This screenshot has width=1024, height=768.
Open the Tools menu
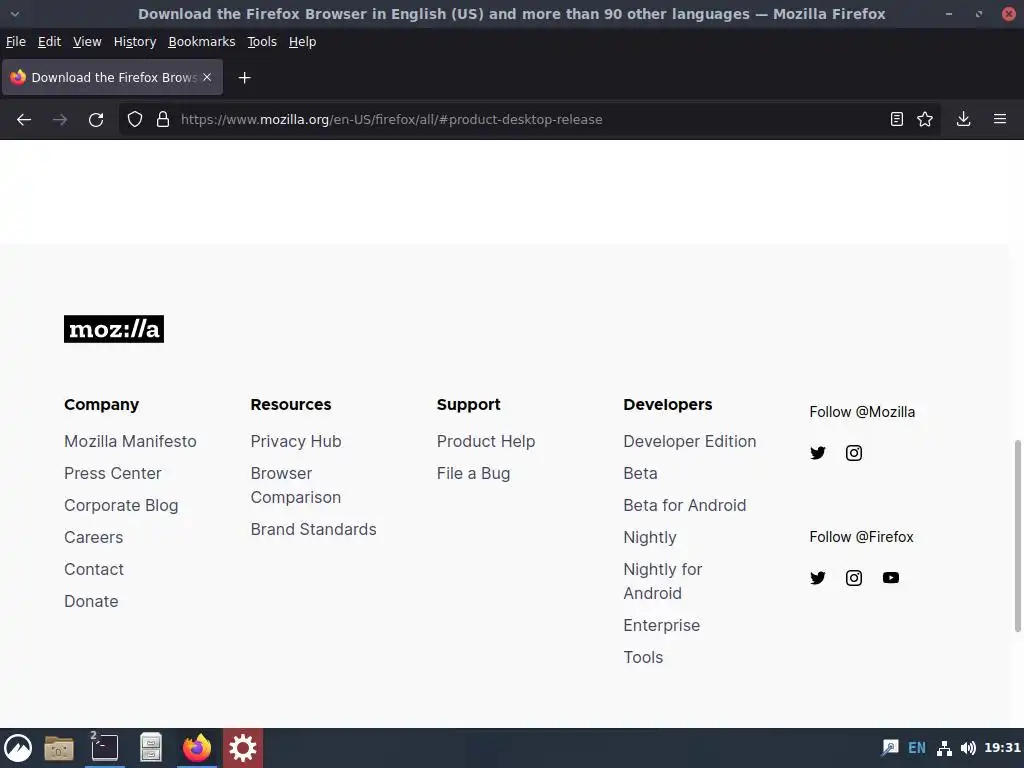[x=262, y=42]
